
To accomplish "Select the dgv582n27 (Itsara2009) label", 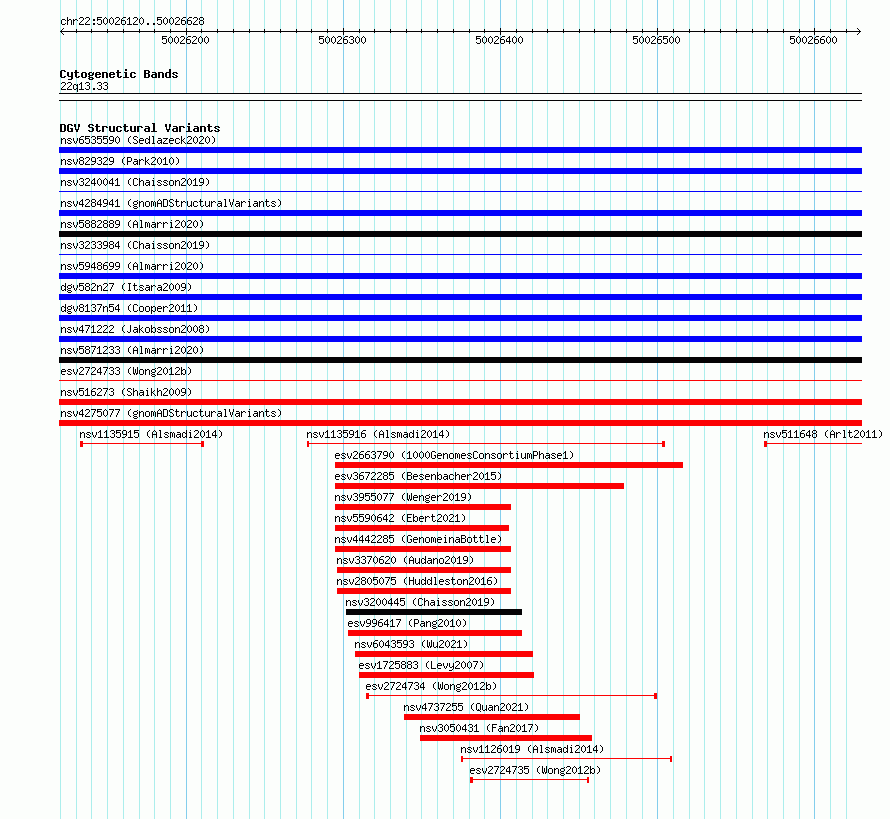I will point(126,287).
